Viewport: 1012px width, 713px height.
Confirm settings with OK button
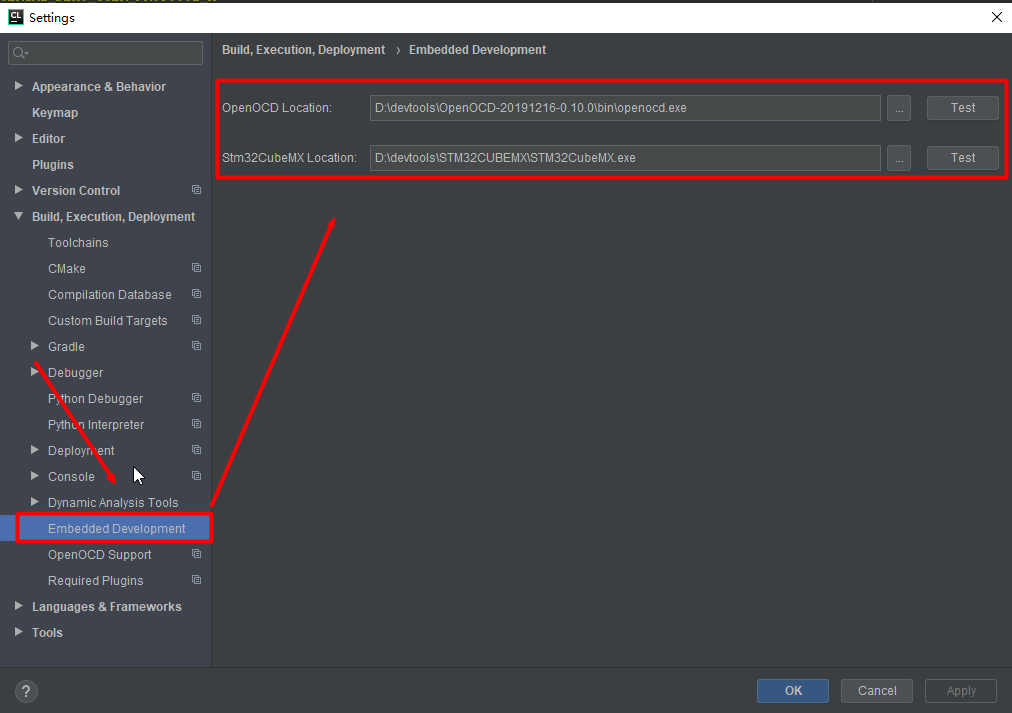pos(793,690)
